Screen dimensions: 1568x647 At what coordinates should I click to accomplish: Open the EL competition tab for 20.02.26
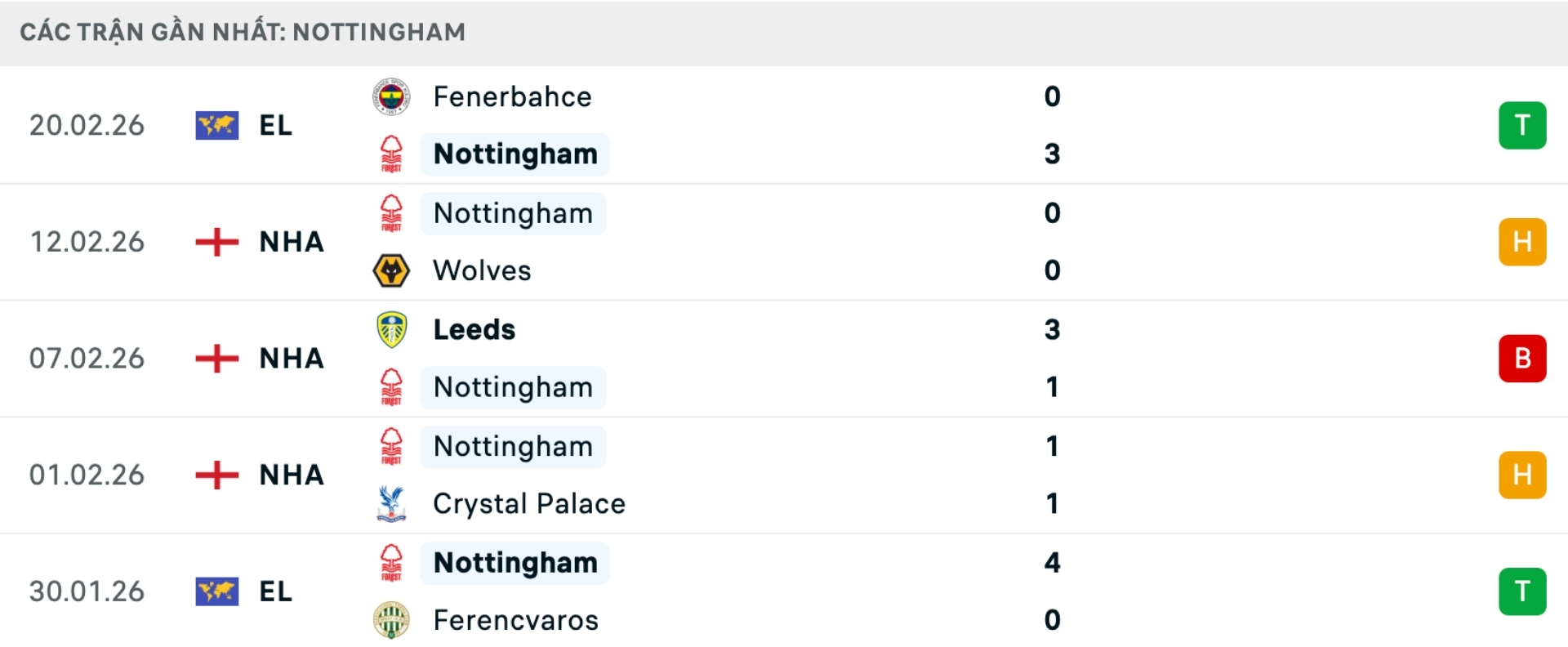click(x=278, y=125)
